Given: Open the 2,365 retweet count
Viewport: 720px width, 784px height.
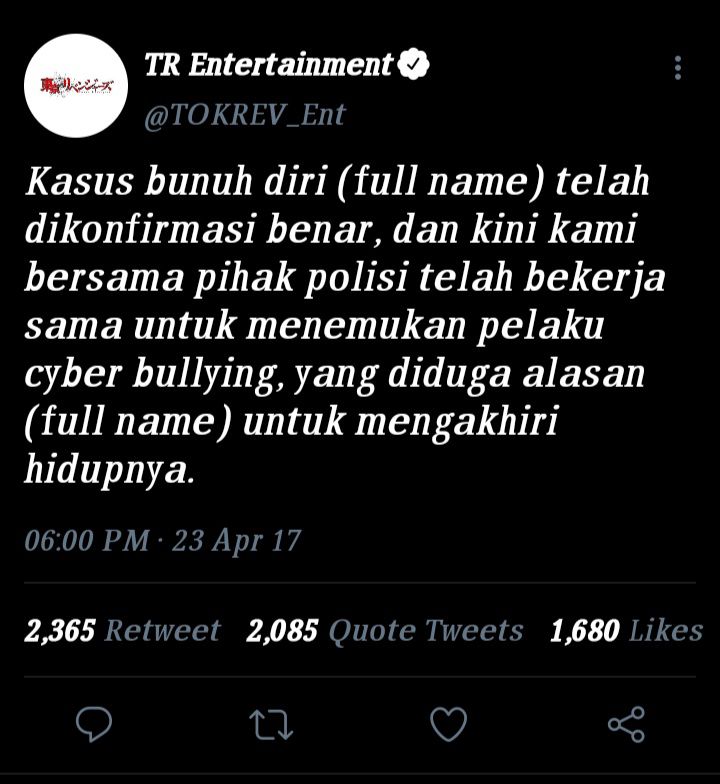Looking at the screenshot, I should click(x=60, y=630).
